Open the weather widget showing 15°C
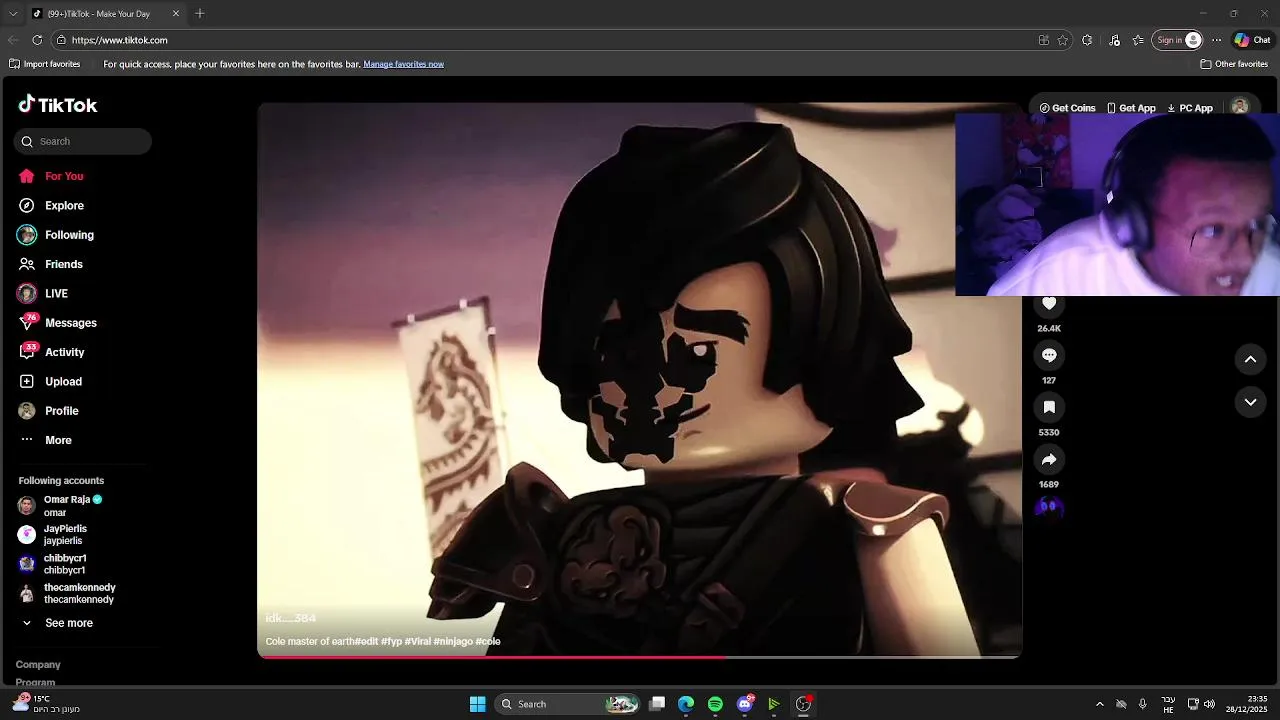This screenshot has width=1280, height=720. click(x=45, y=704)
